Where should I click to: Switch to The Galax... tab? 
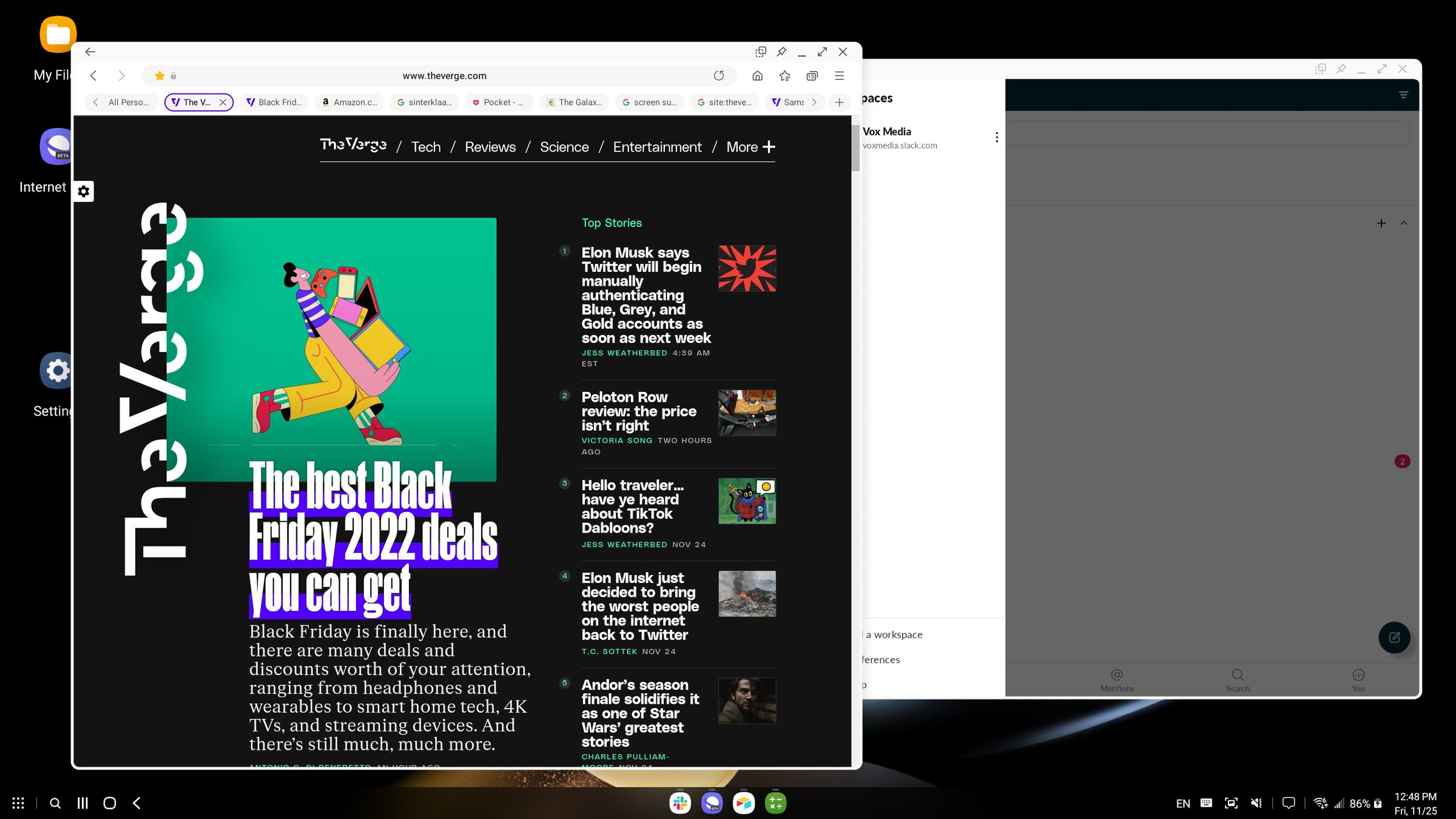tap(574, 103)
